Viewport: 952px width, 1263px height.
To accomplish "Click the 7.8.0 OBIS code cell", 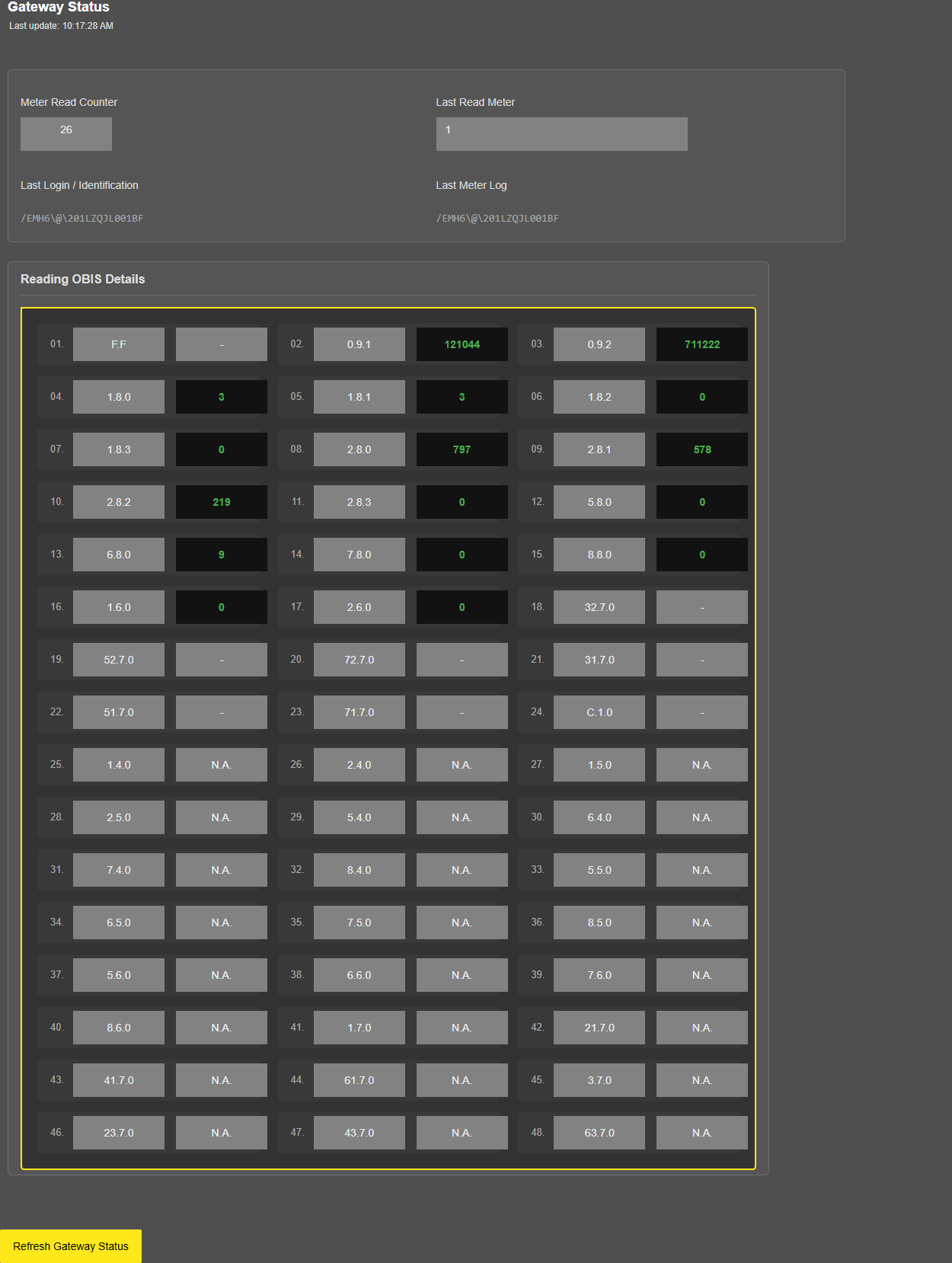I will tap(359, 555).
